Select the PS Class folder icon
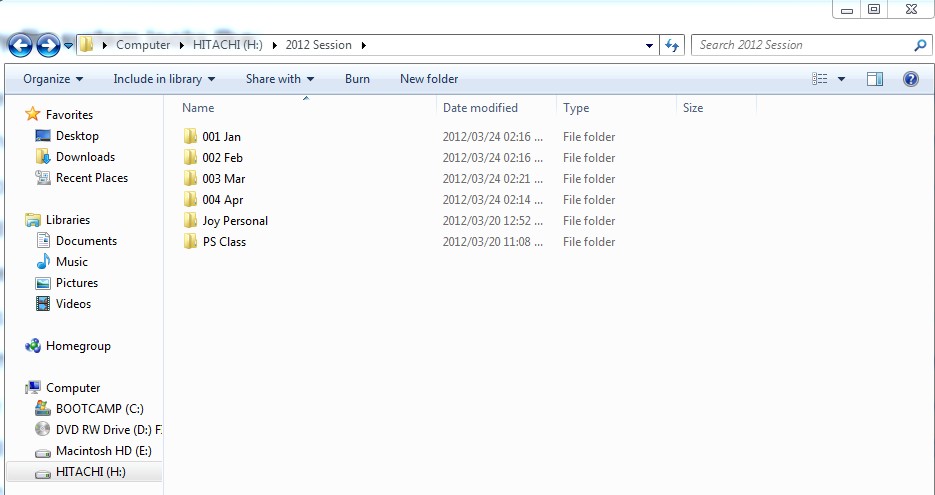 pyautogui.click(x=190, y=242)
